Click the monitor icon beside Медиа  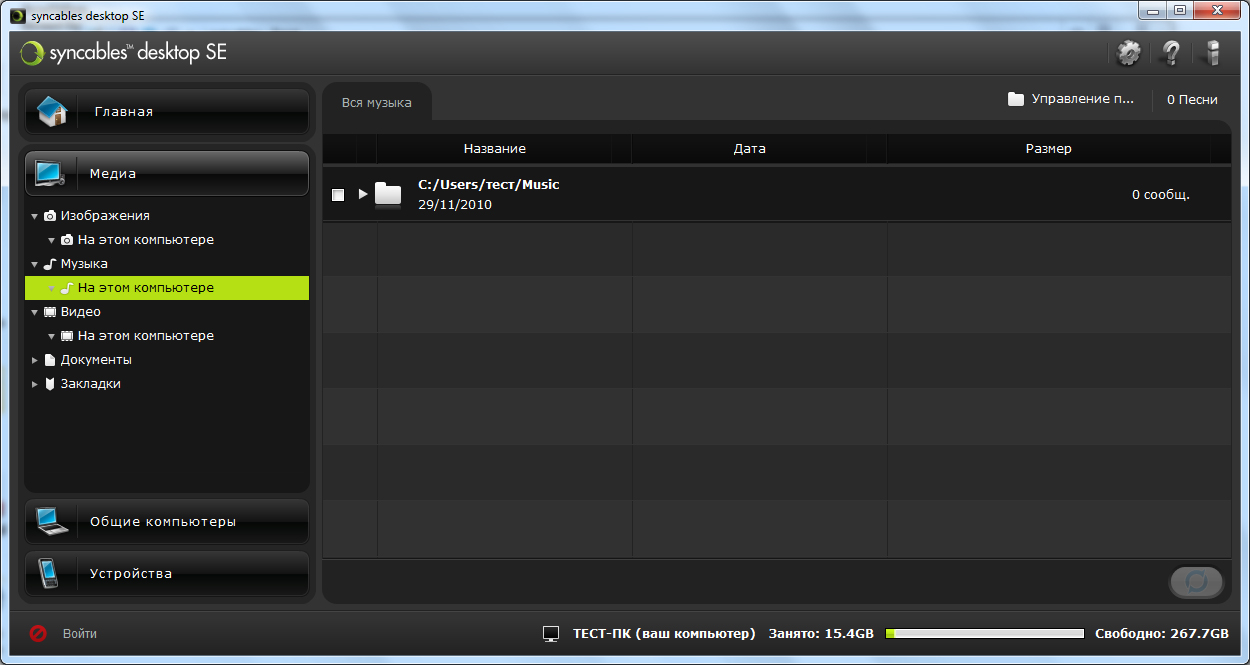[50, 173]
